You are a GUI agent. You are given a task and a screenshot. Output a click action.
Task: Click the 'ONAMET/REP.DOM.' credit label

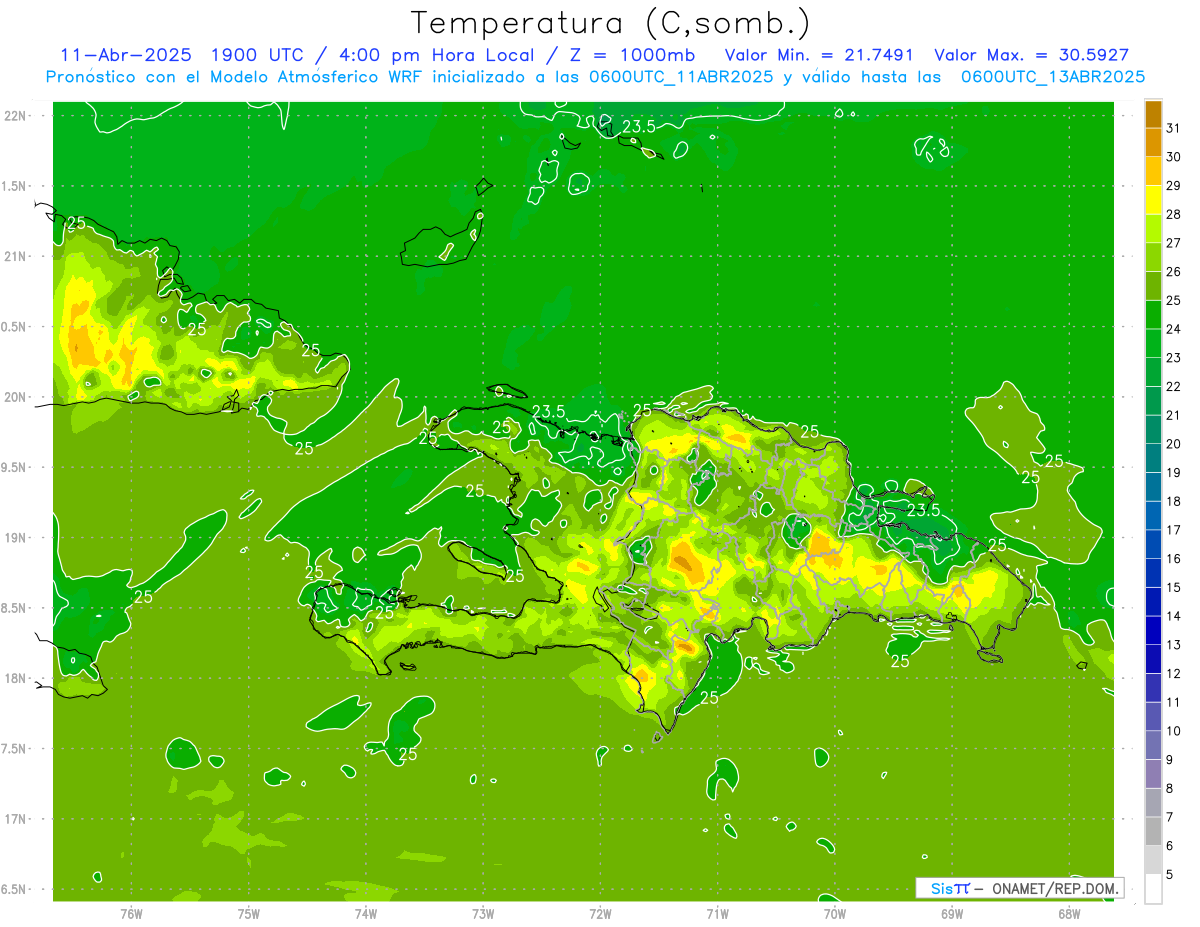pos(1055,888)
